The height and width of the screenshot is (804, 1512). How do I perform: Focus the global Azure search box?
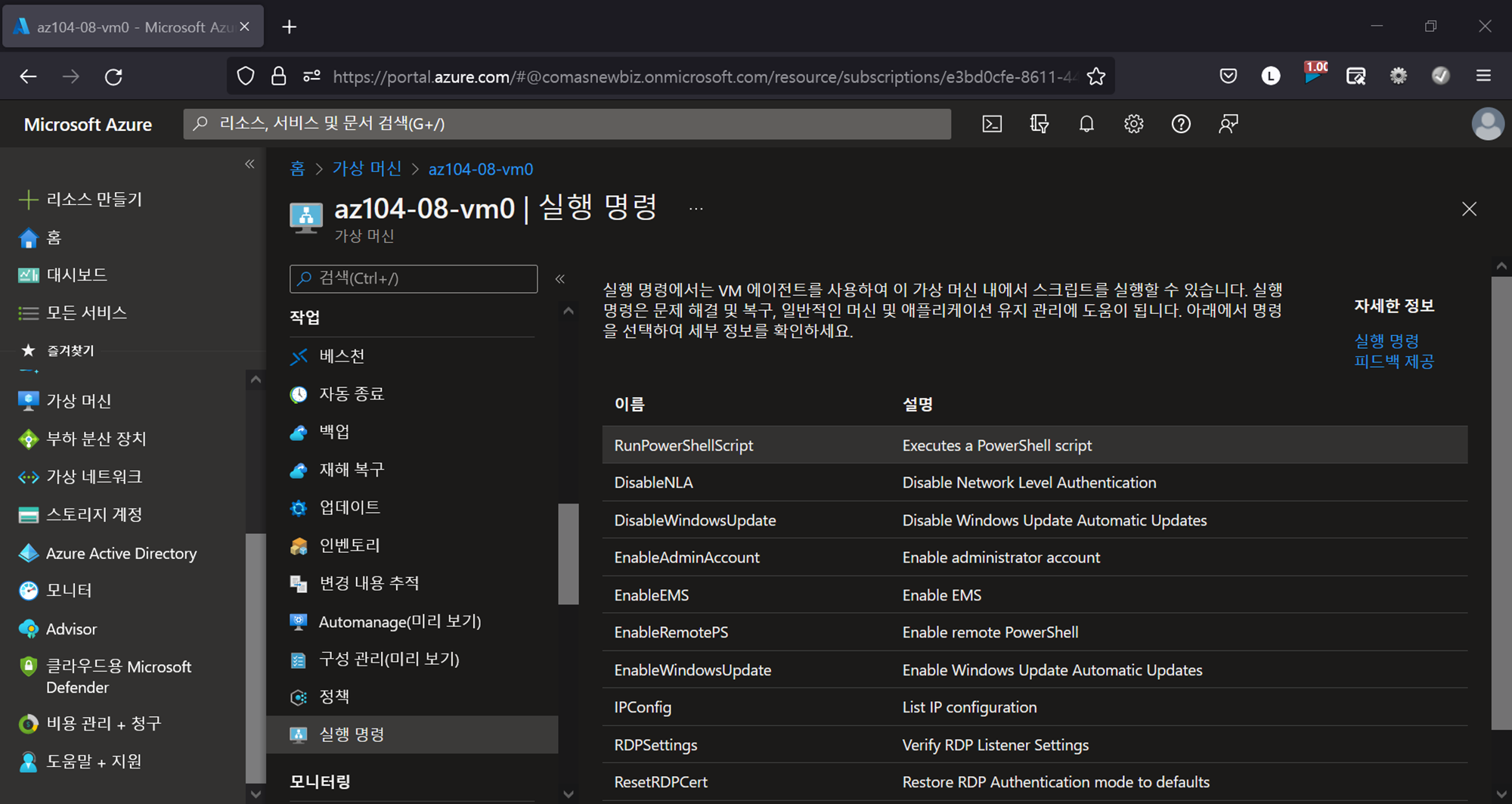point(567,124)
